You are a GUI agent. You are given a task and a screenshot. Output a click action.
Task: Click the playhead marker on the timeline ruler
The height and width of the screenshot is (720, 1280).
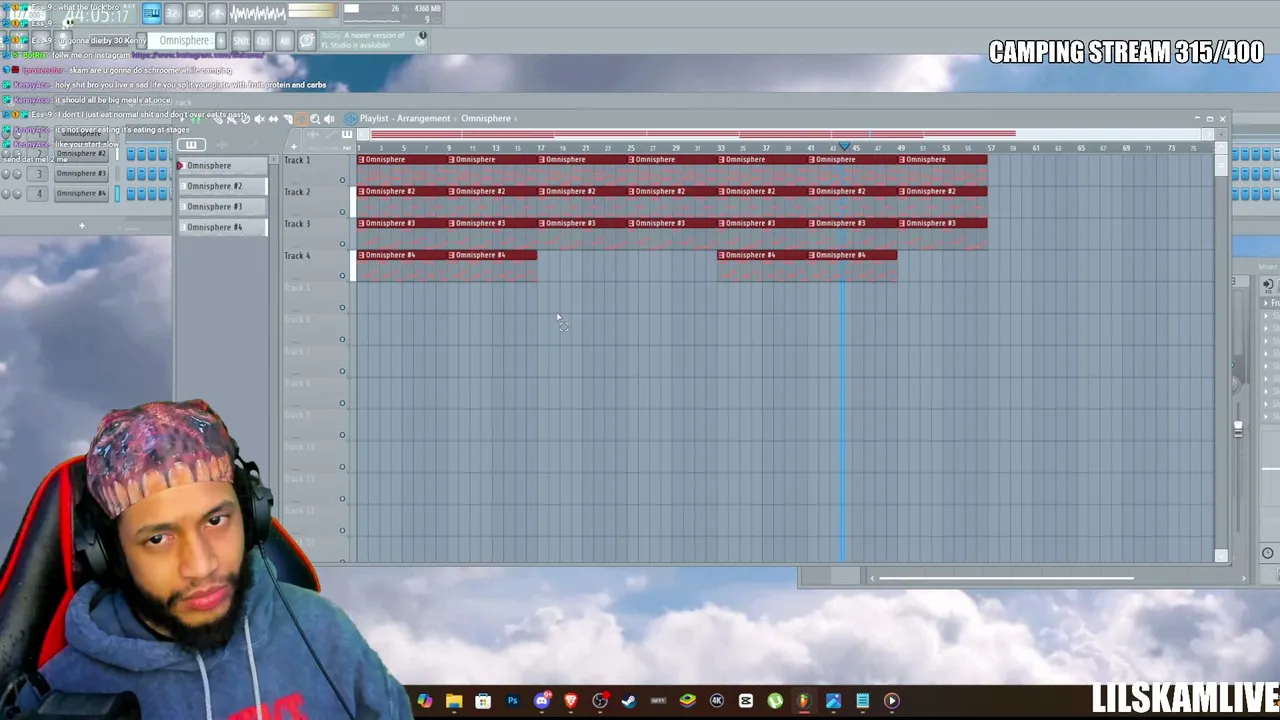[x=845, y=147]
